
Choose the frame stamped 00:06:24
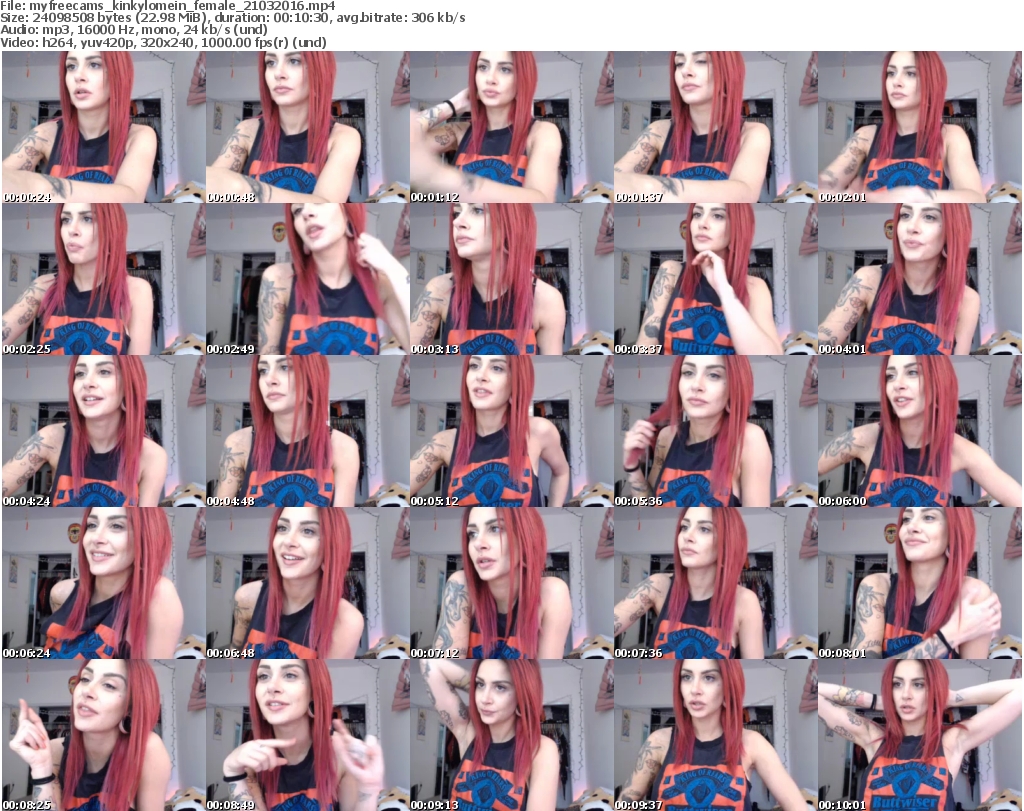[x=104, y=583]
